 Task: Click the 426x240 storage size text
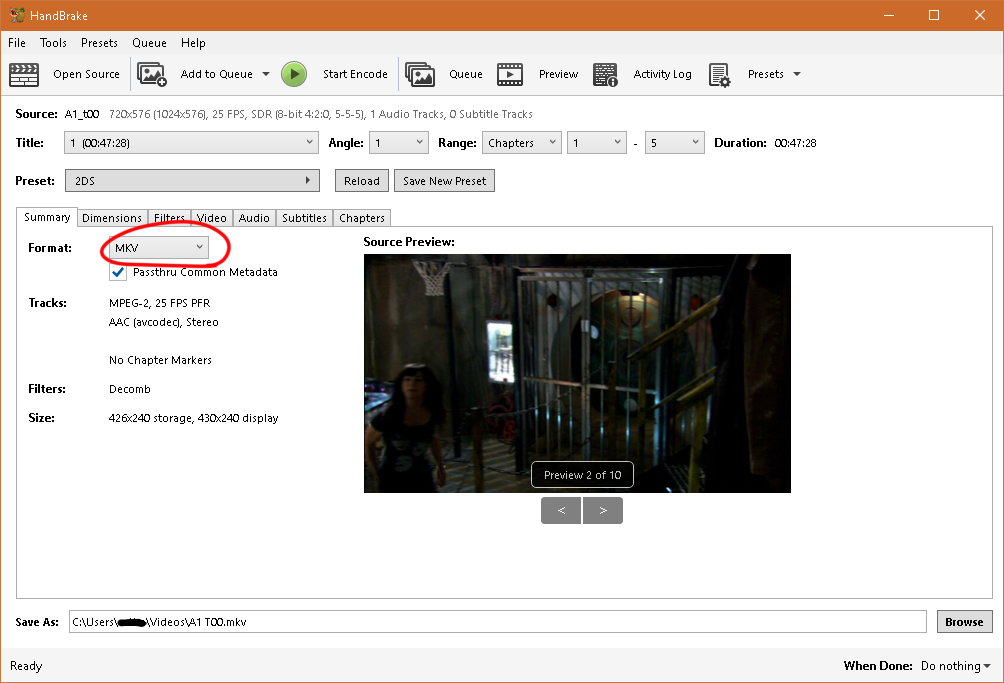coord(193,418)
